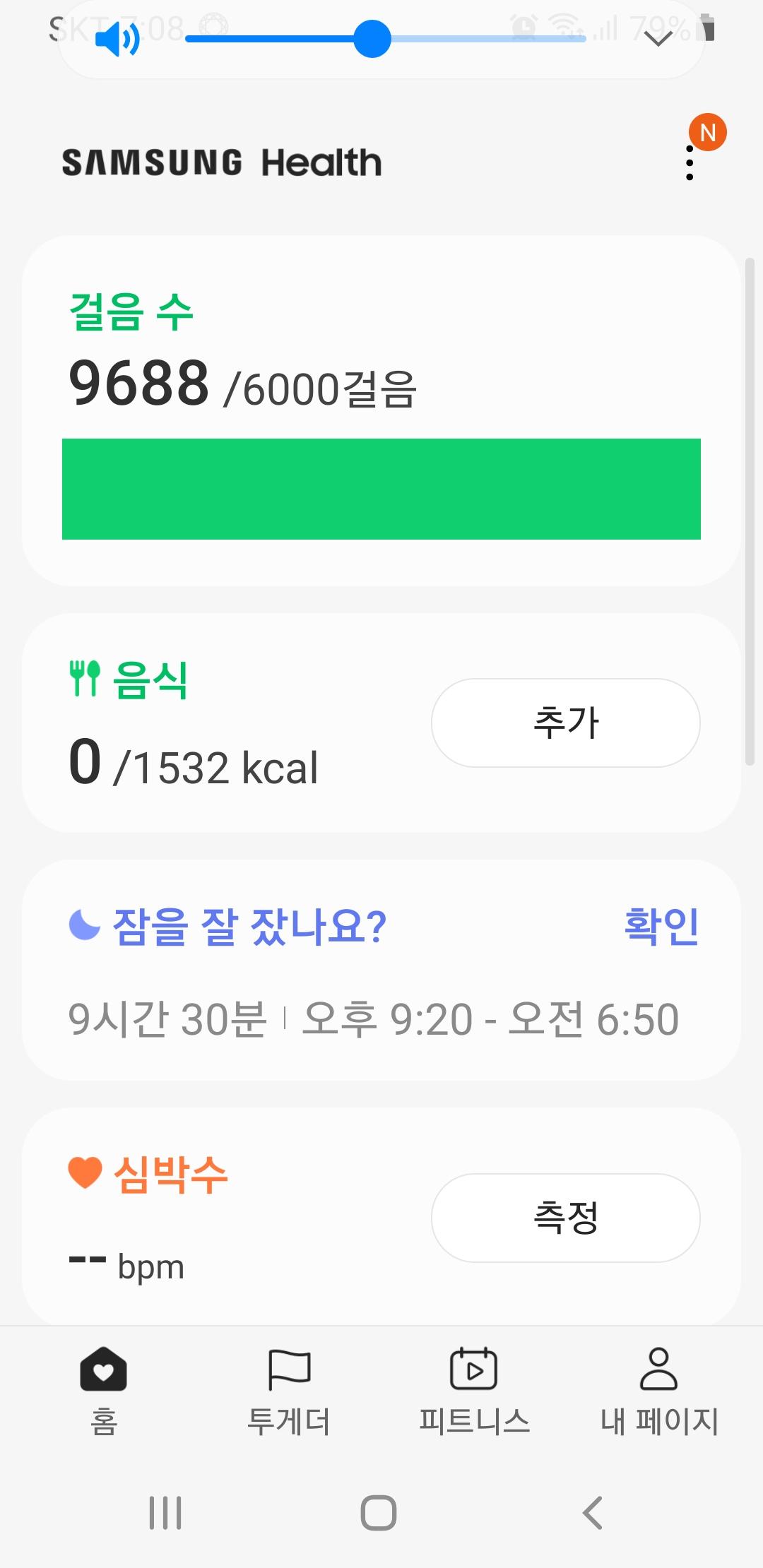
Task: Expand the volume panel chevron
Action: [658, 39]
